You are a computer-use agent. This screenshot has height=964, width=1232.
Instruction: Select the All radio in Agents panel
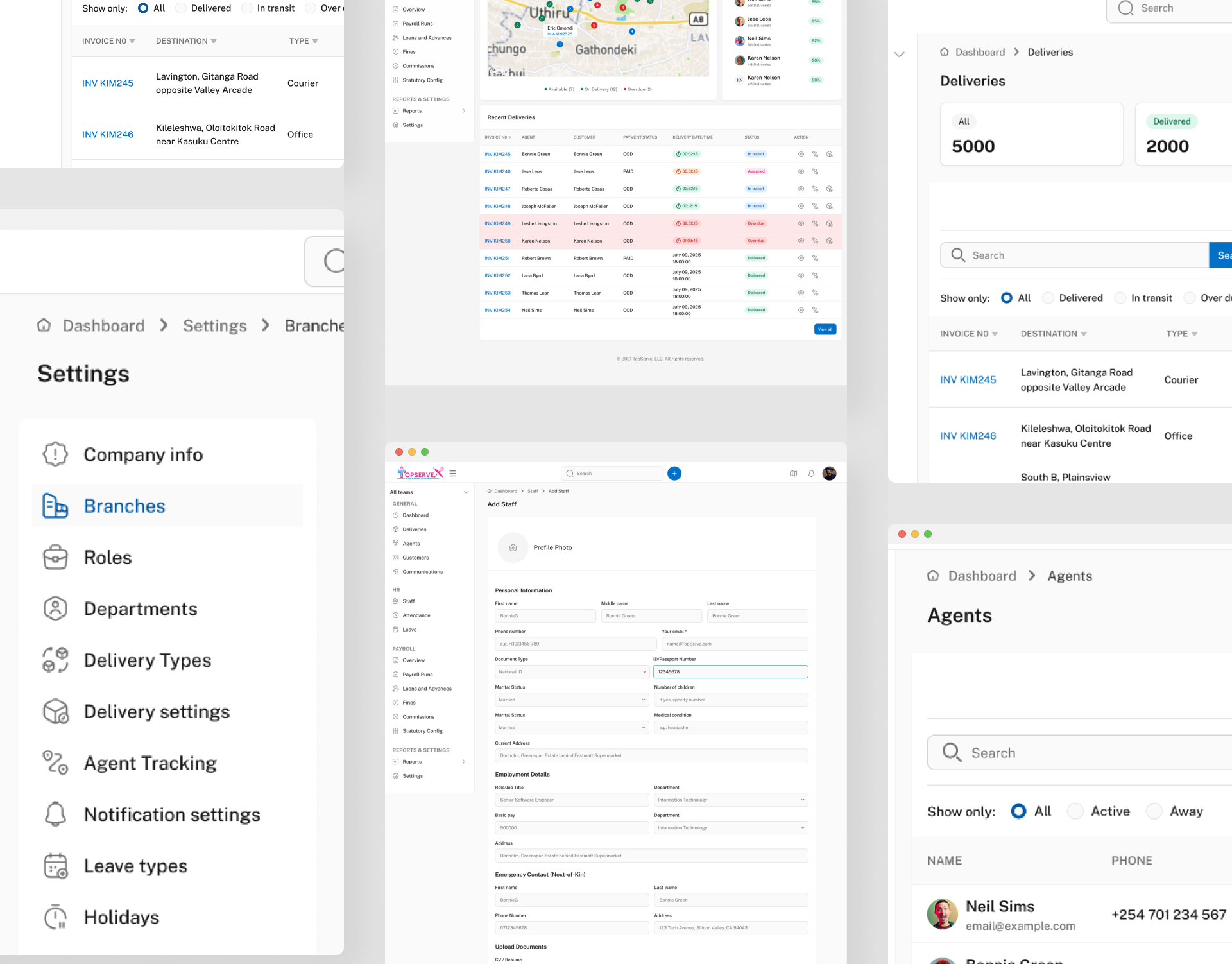coord(1018,811)
